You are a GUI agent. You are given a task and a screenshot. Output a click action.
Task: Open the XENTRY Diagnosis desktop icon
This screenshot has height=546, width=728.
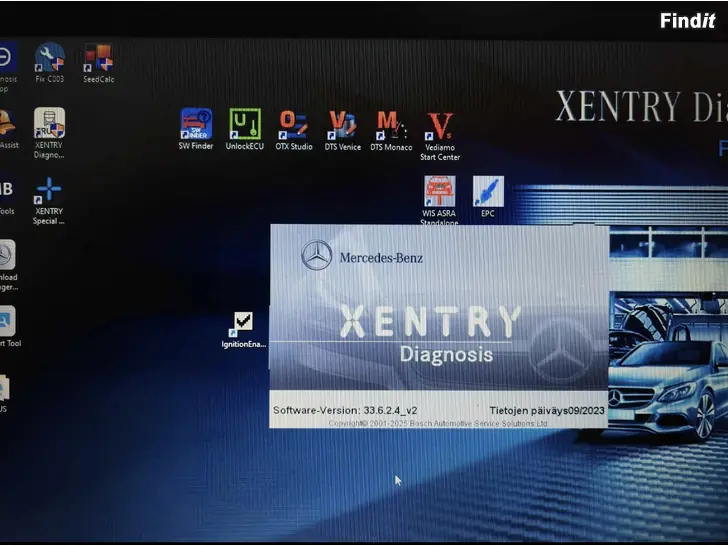pos(49,124)
